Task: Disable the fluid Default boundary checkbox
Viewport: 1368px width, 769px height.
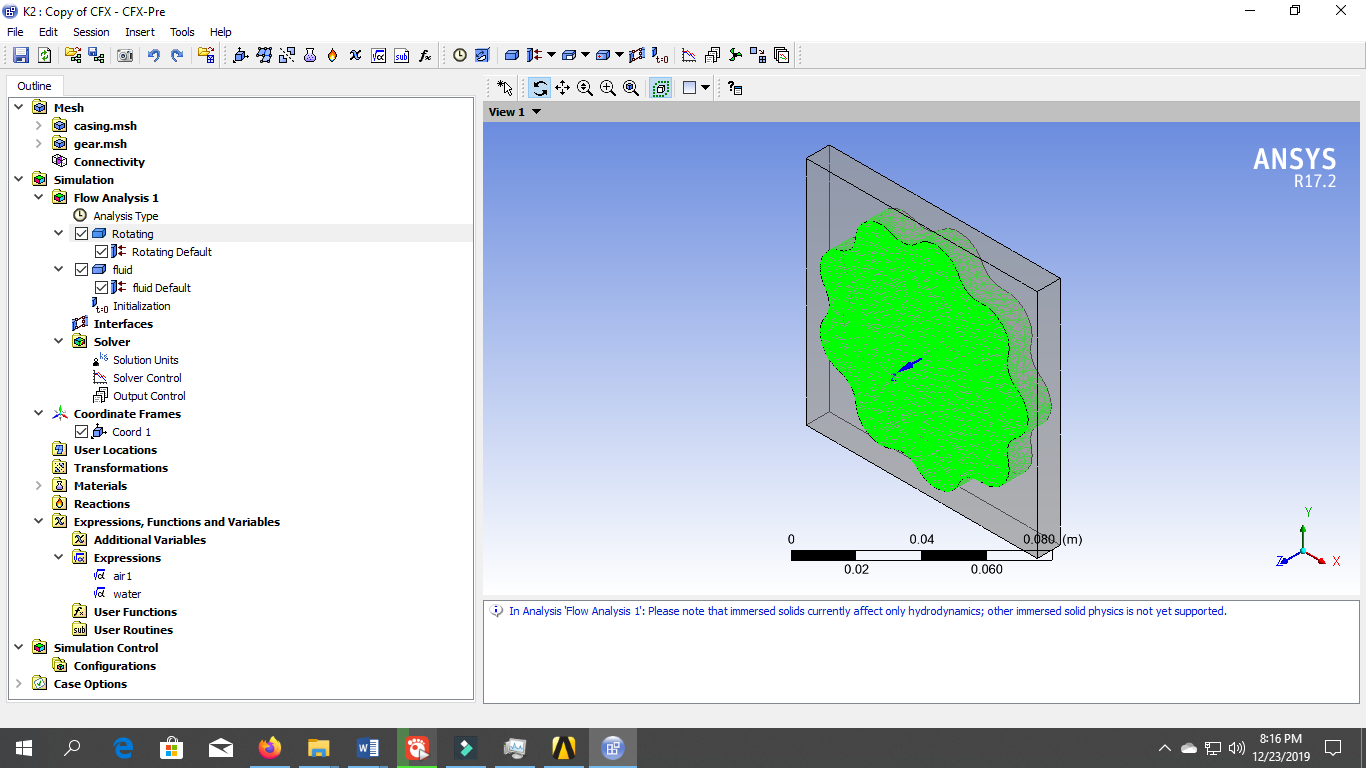Action: (101, 287)
